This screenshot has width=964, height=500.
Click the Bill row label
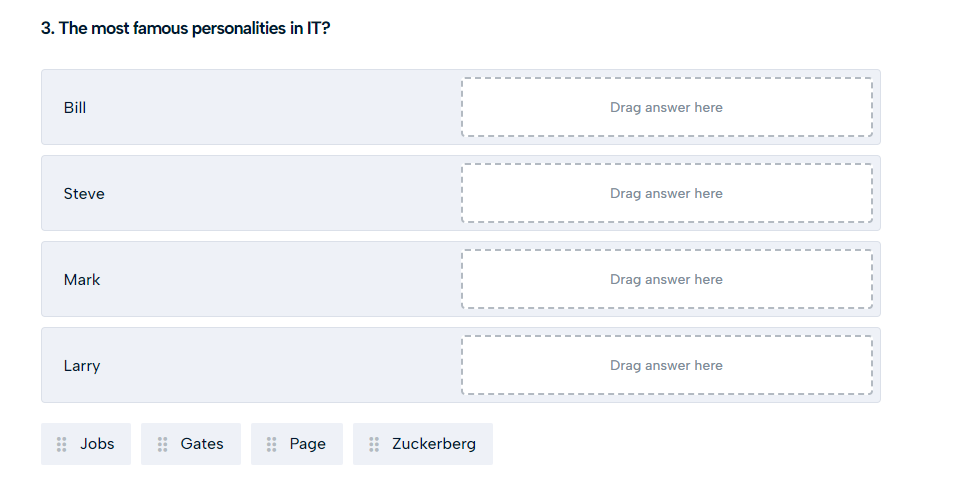75,107
